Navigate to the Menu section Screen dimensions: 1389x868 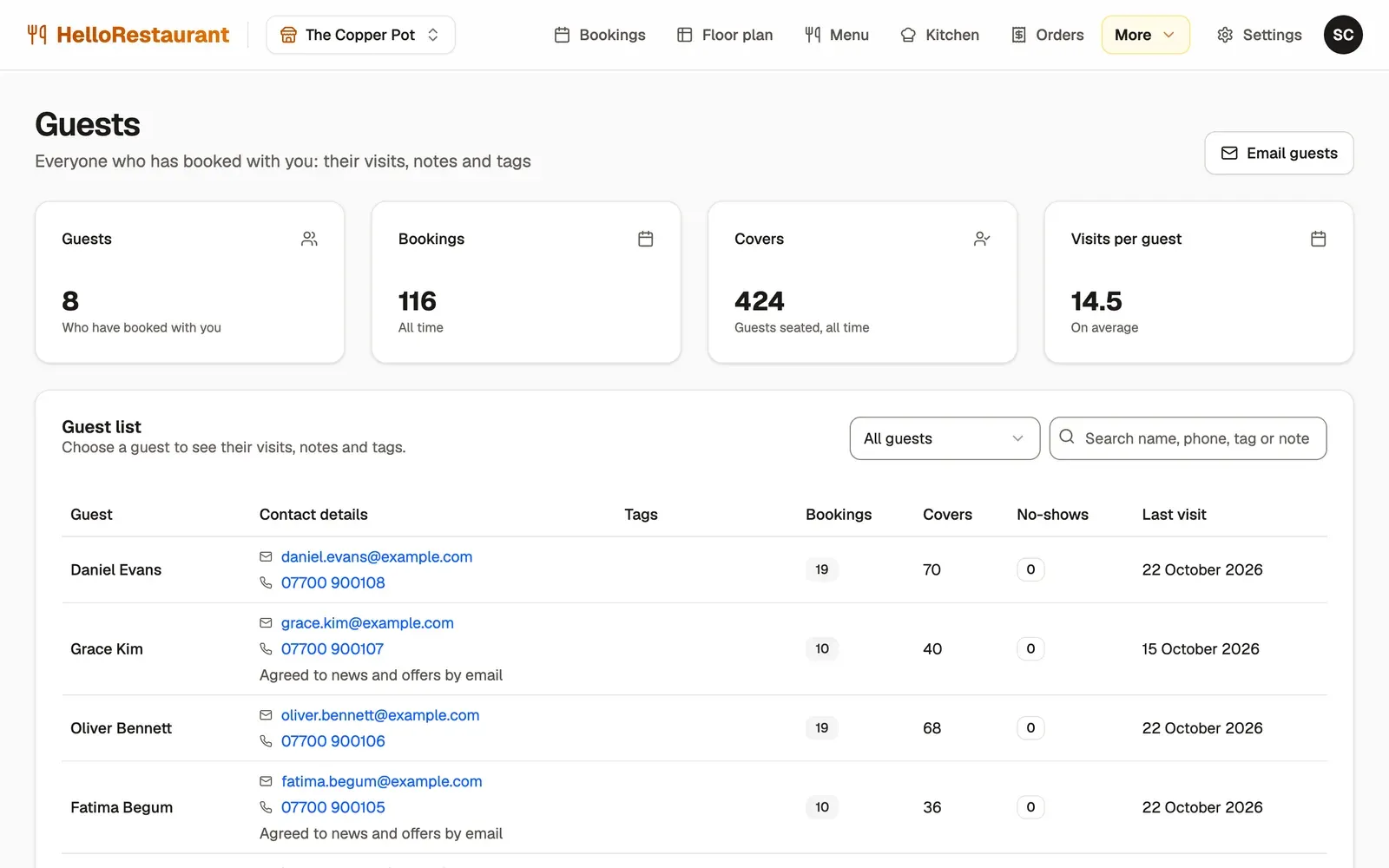[837, 35]
